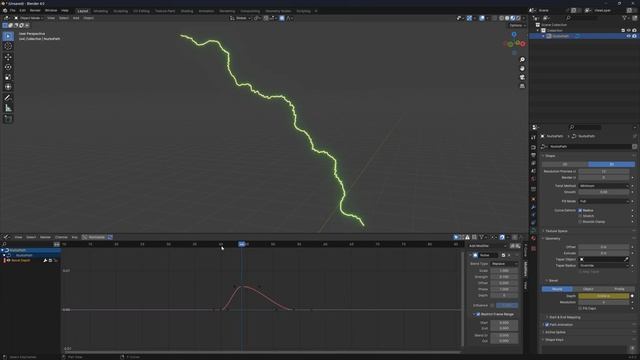Select the Transform tool in viewport toolbar
This screenshot has width=640, height=360.
[8, 87]
